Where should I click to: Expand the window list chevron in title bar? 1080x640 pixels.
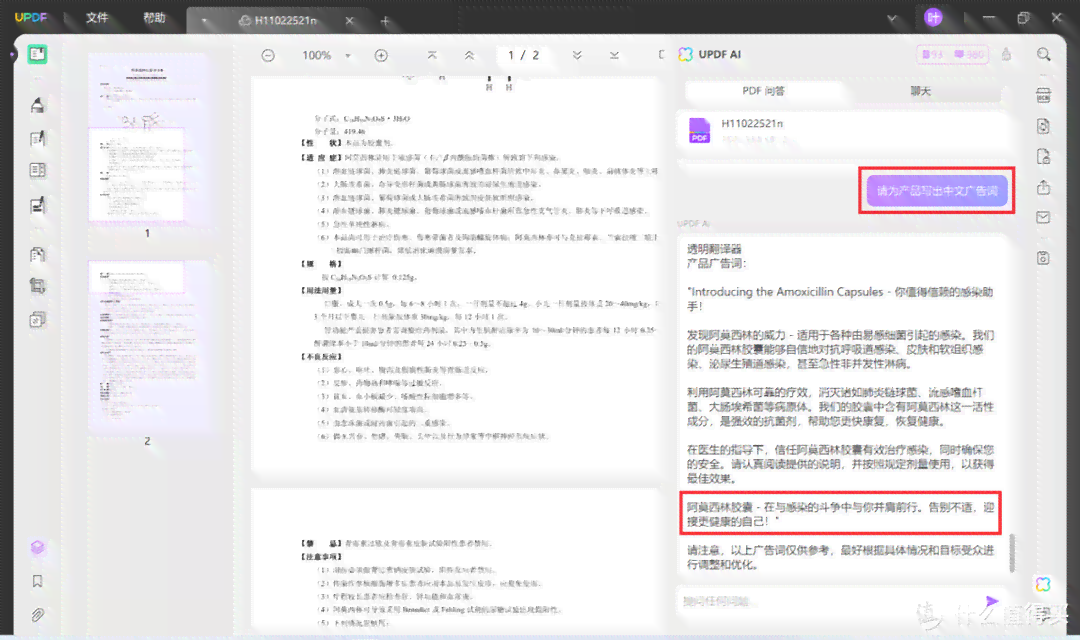click(x=892, y=19)
